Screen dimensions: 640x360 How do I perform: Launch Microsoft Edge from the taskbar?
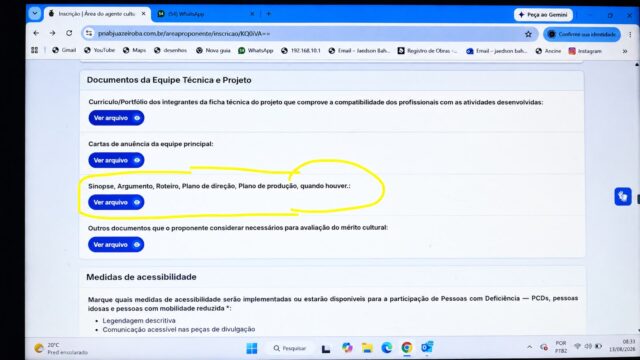pyautogui.click(x=387, y=348)
